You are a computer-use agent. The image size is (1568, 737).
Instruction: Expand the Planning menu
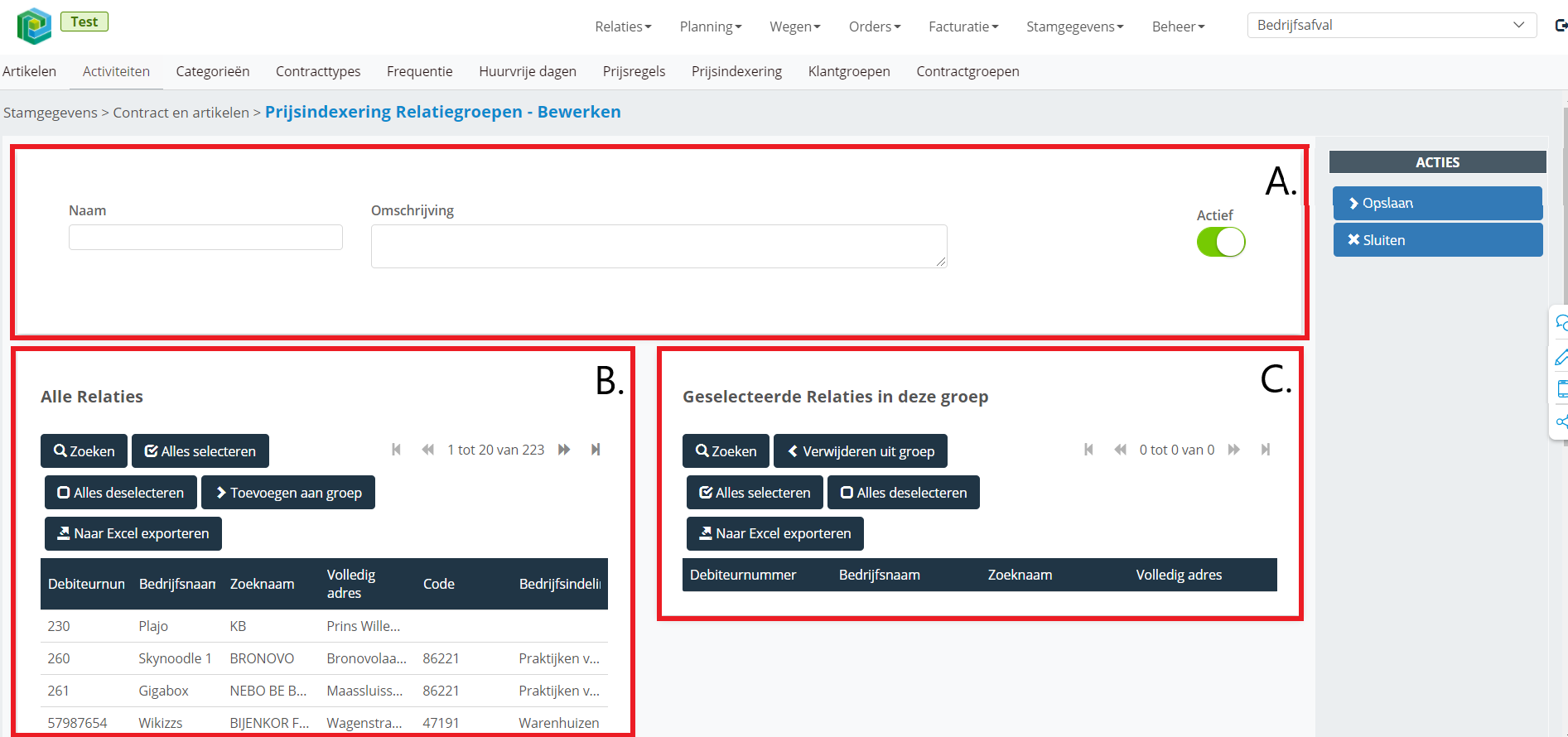point(711,26)
